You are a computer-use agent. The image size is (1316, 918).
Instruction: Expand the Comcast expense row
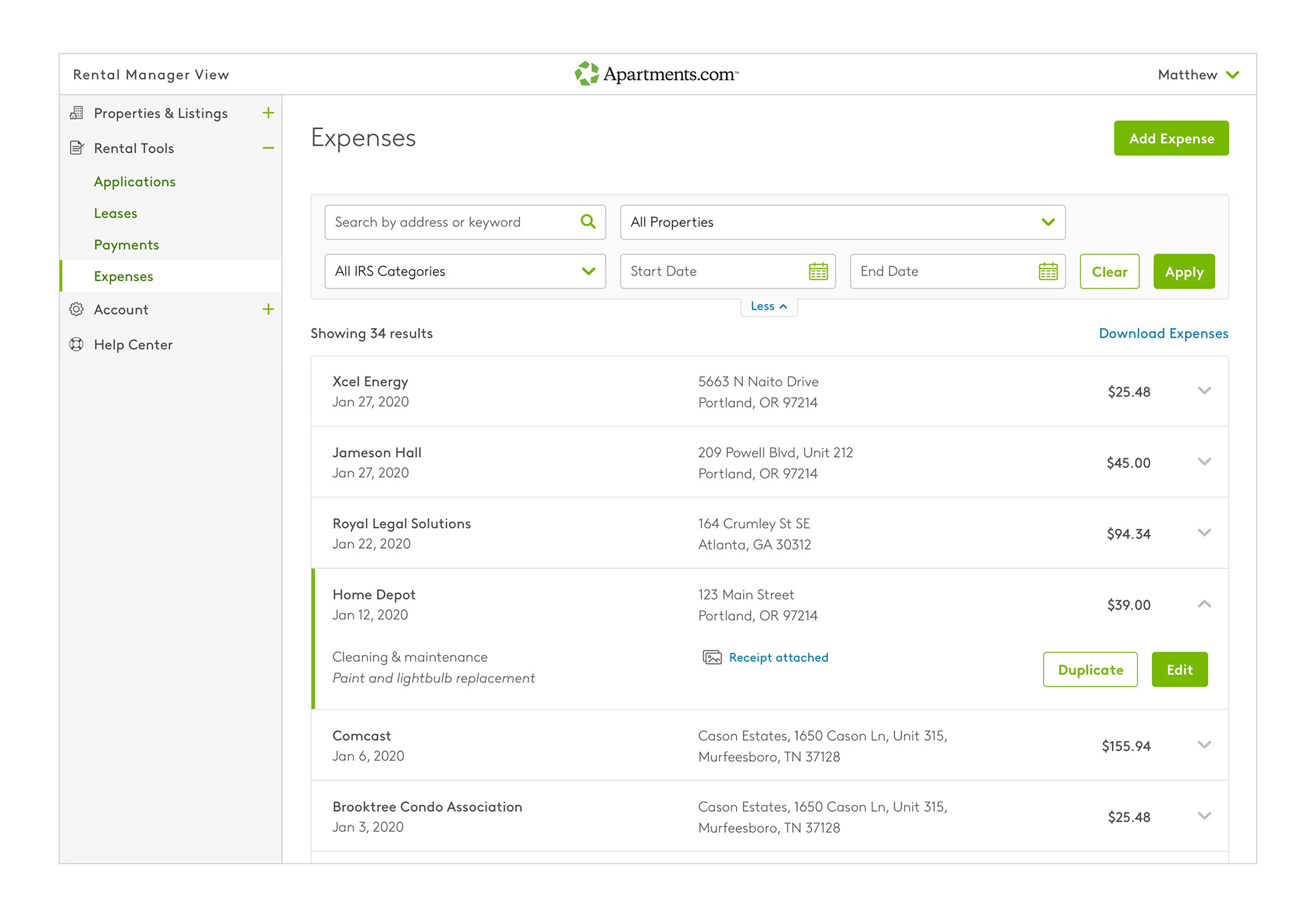click(1204, 745)
